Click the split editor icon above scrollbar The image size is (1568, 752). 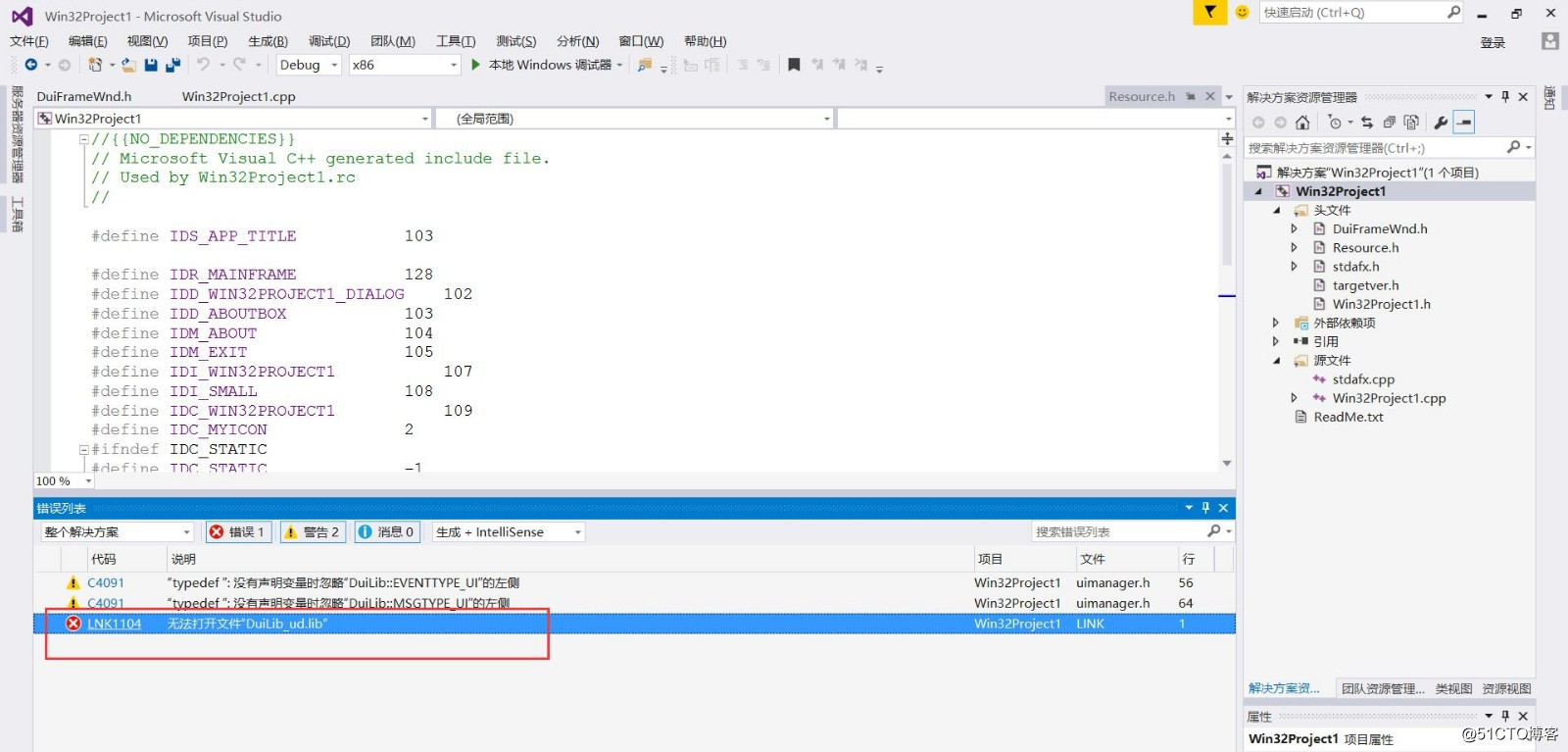1227,139
